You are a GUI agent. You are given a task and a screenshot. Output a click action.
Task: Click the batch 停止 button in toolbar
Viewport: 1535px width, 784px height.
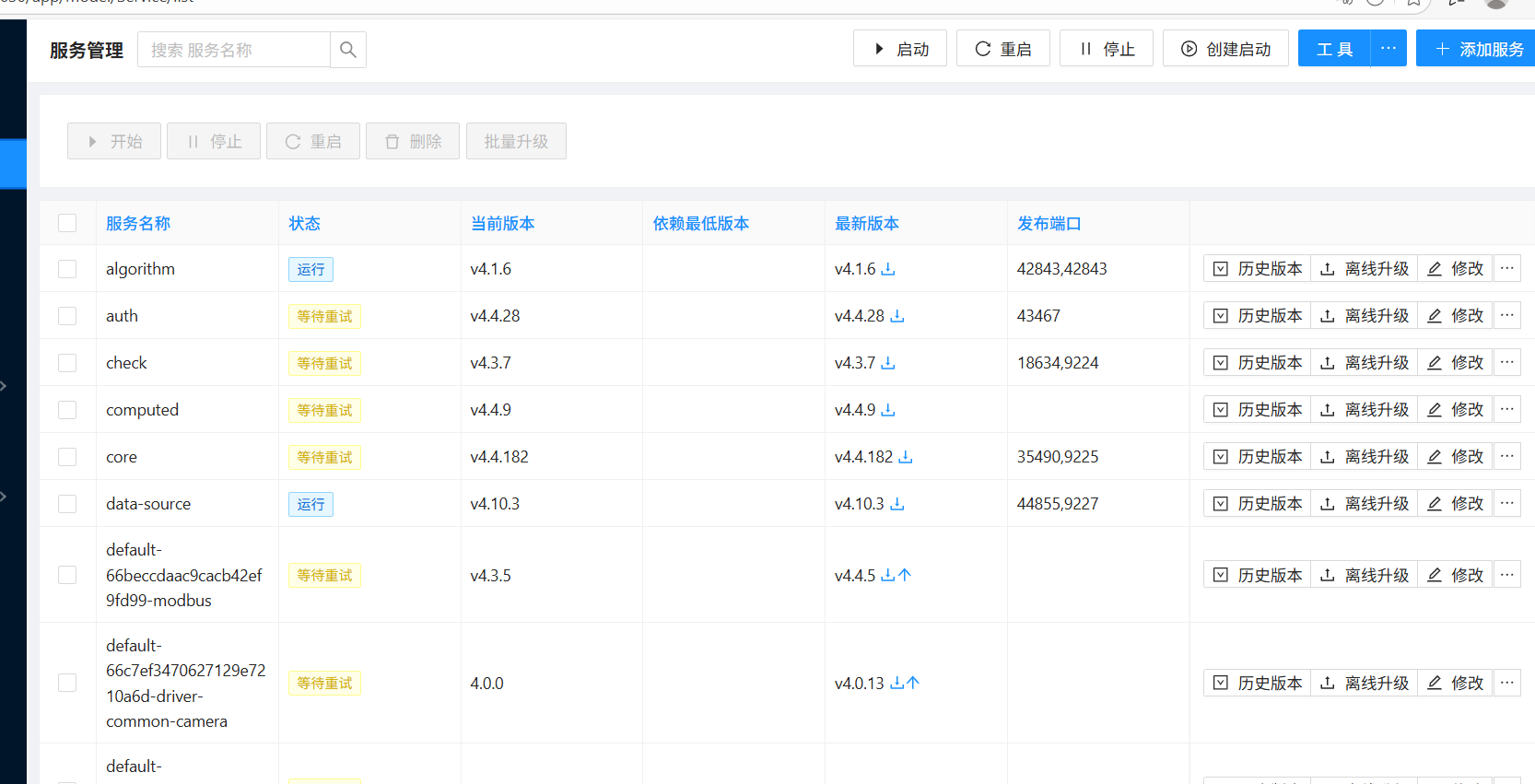point(214,141)
